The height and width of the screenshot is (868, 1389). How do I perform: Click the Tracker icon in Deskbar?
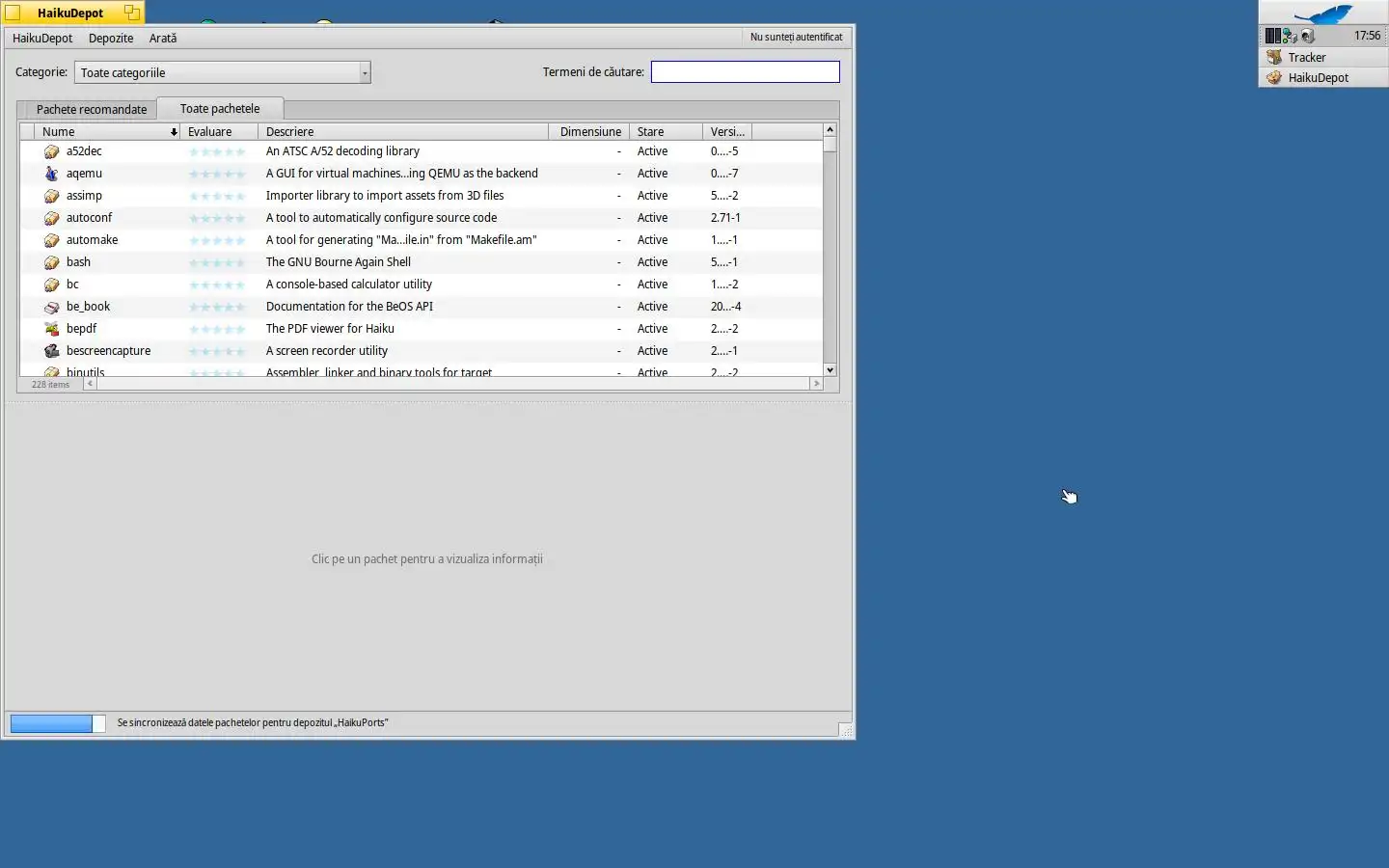pos(1274,57)
